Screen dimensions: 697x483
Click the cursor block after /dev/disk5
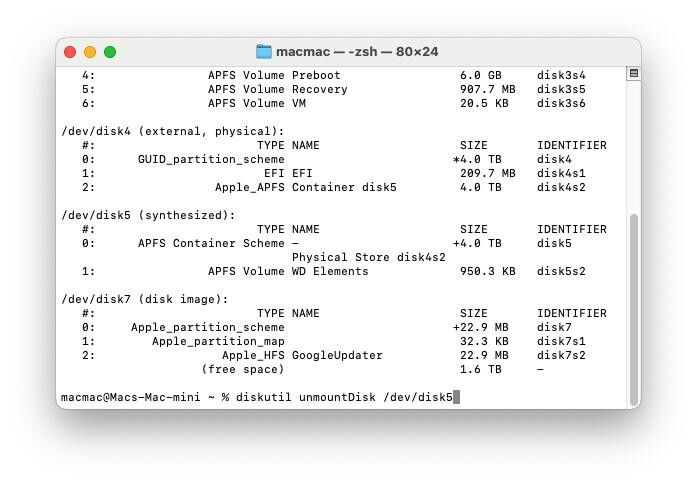click(456, 397)
